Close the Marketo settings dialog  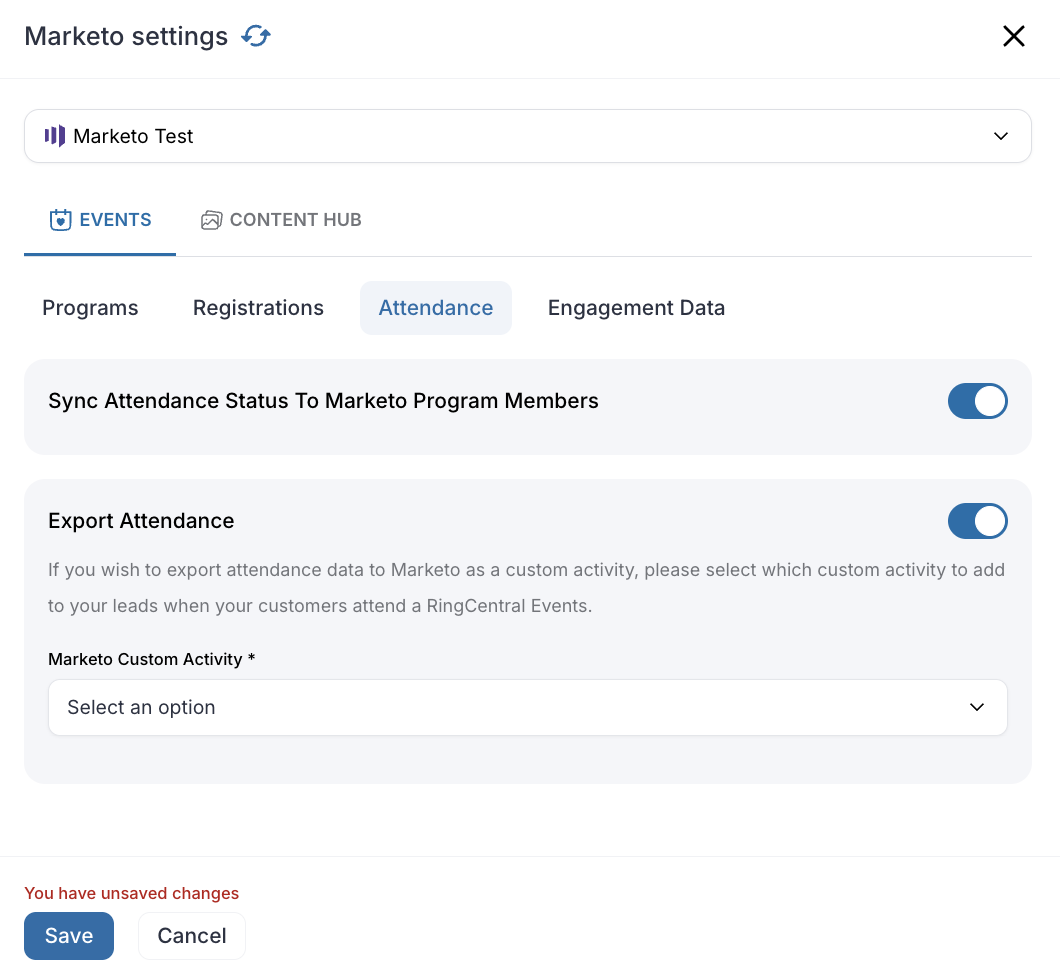tap(1013, 36)
